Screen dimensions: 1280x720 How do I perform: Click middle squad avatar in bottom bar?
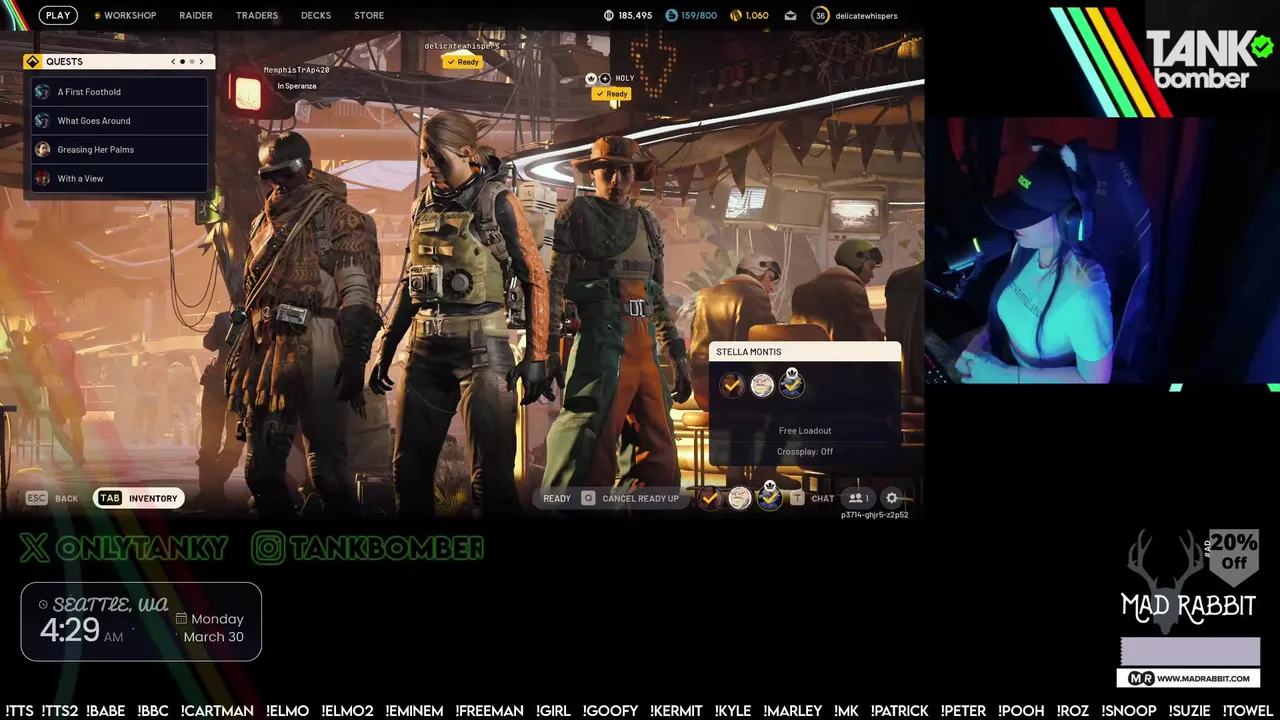(739, 498)
